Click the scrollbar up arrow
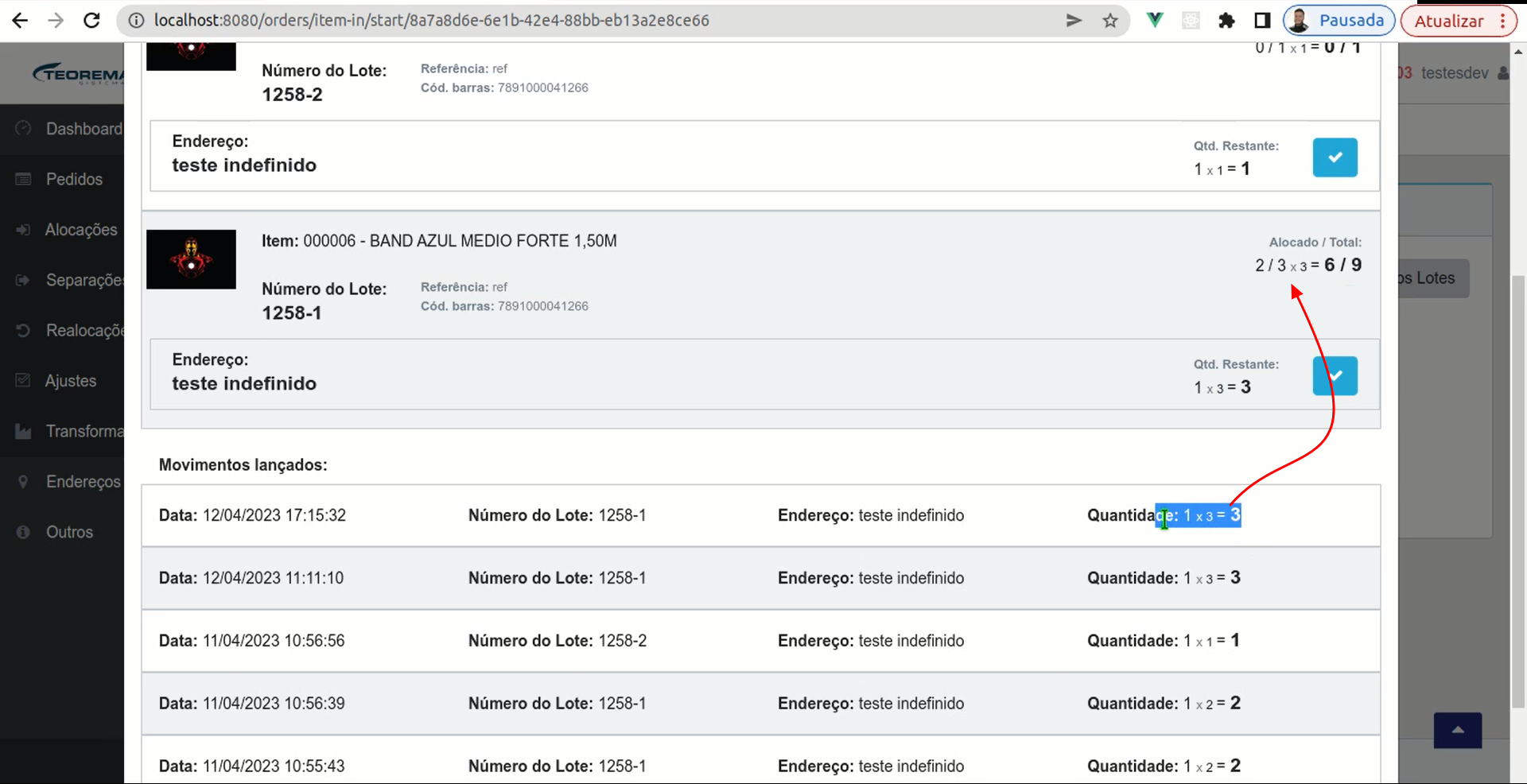 click(x=1518, y=52)
